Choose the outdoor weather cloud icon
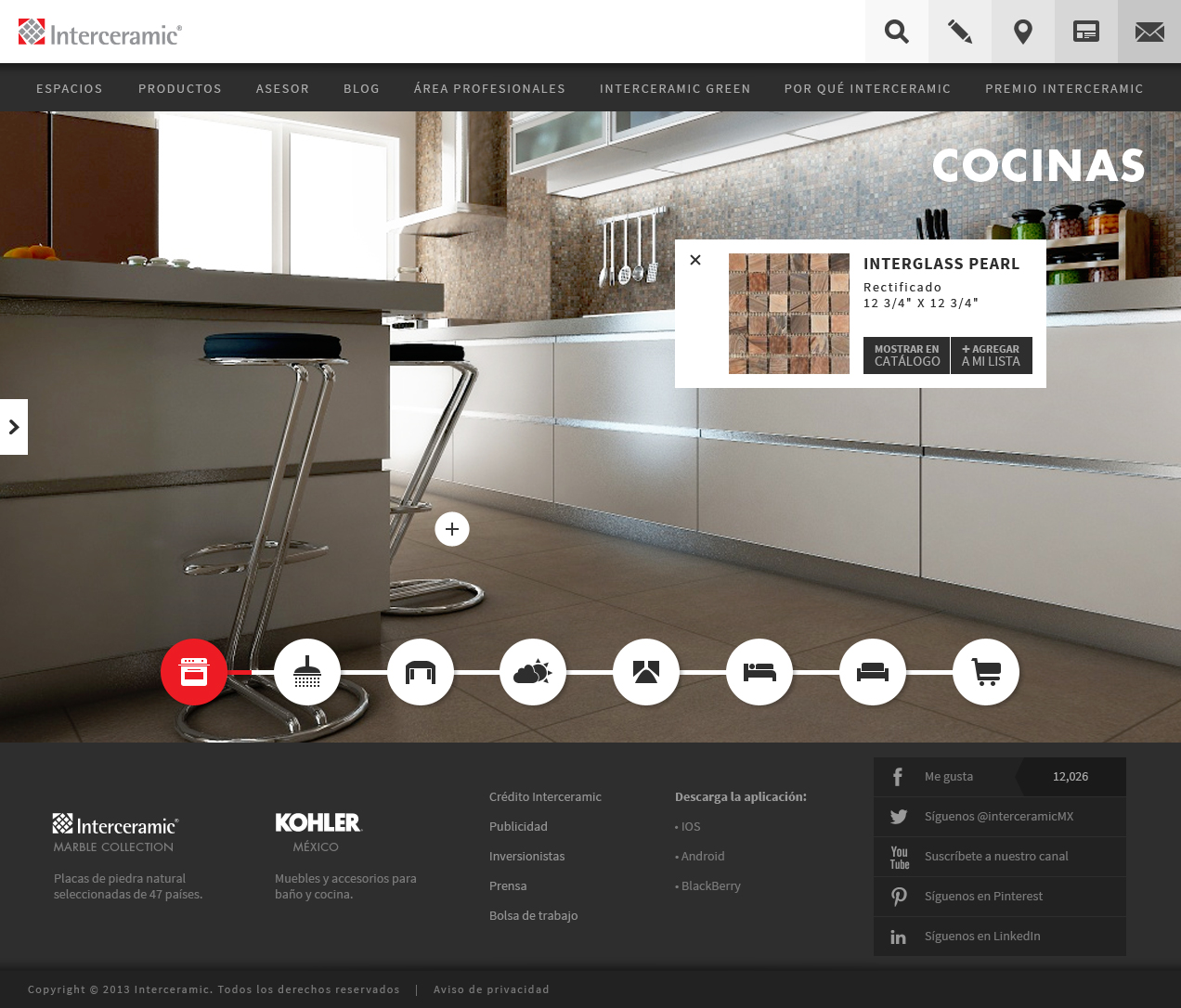The image size is (1181, 1008). [533, 672]
